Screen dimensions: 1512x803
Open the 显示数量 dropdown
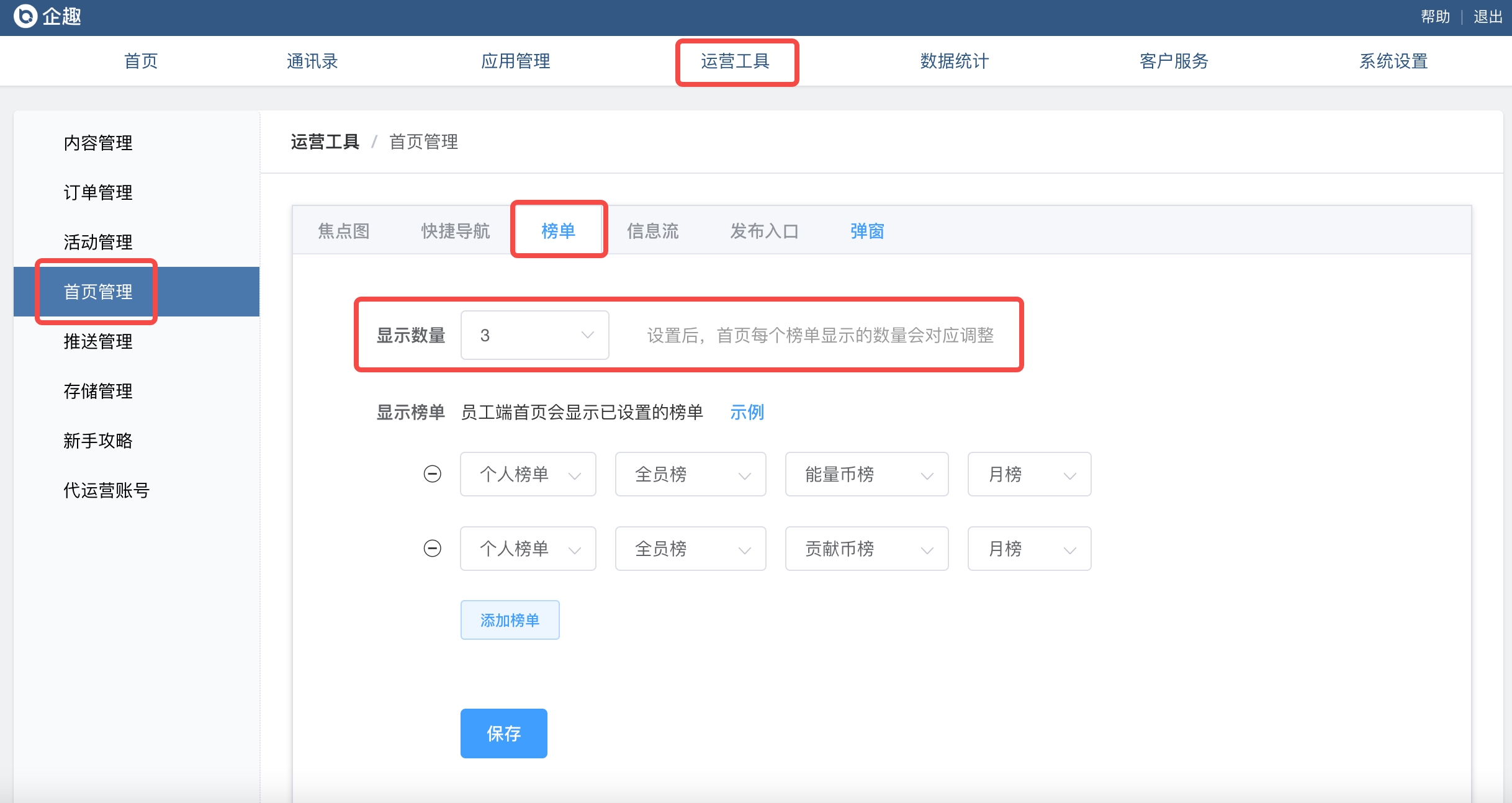pyautogui.click(x=534, y=335)
